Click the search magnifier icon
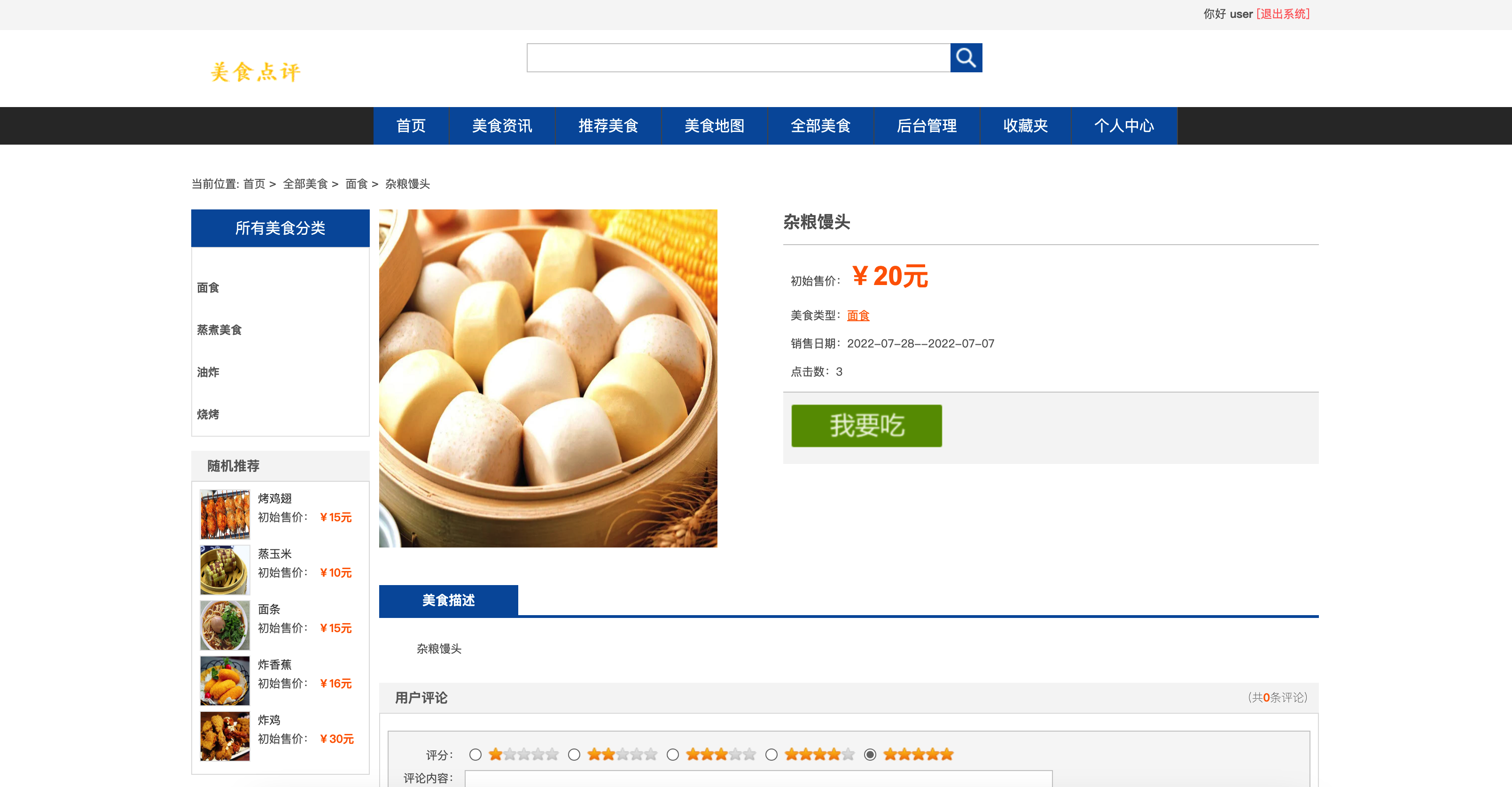The image size is (1512, 787). (966, 57)
